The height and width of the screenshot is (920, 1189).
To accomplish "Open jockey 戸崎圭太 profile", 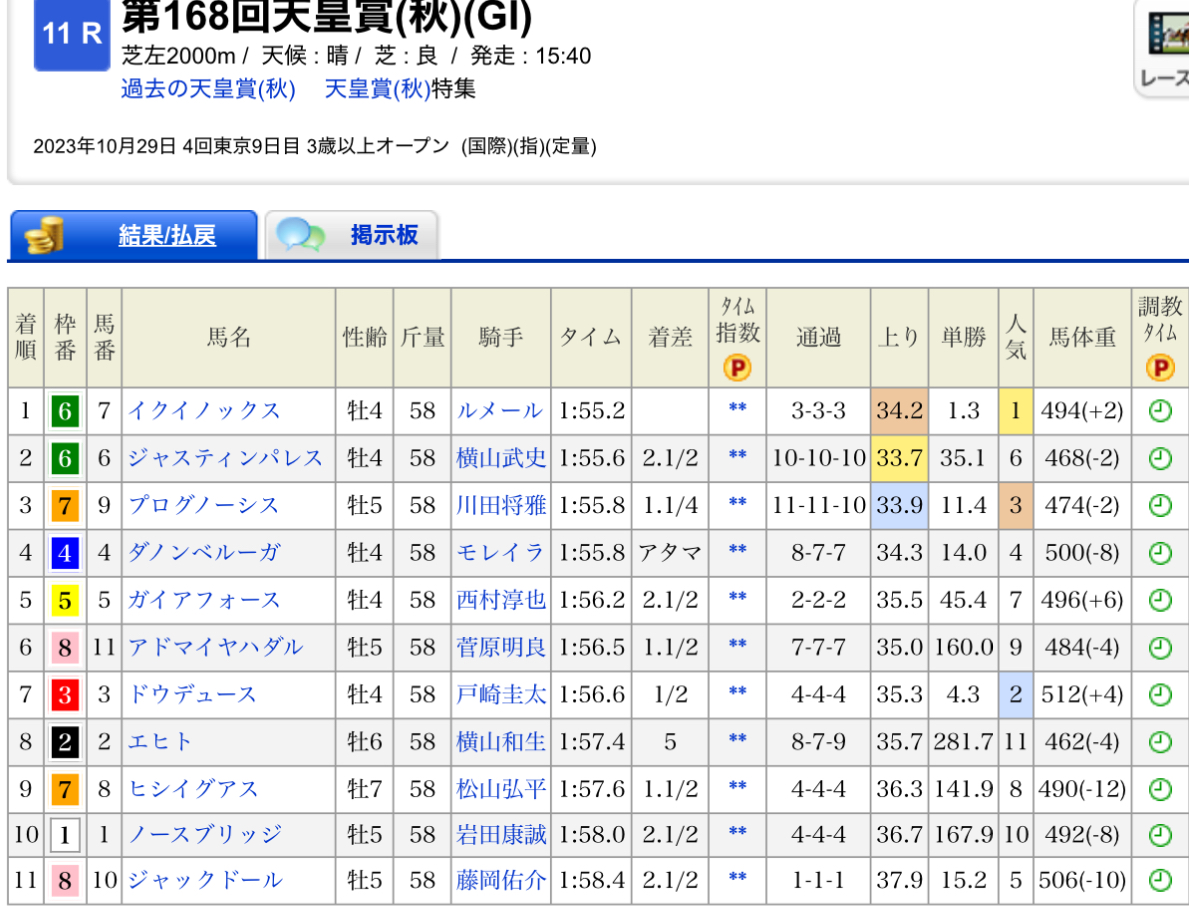I will click(x=501, y=694).
